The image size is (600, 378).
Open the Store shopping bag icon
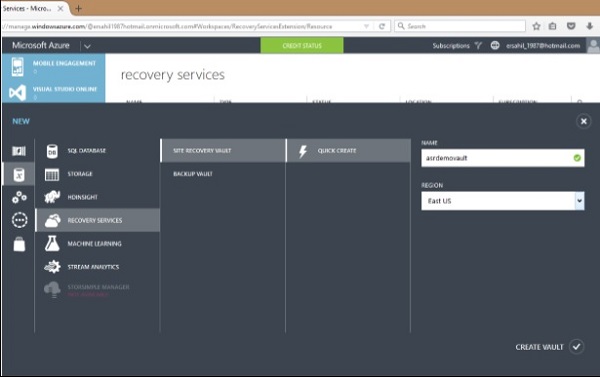(19, 244)
